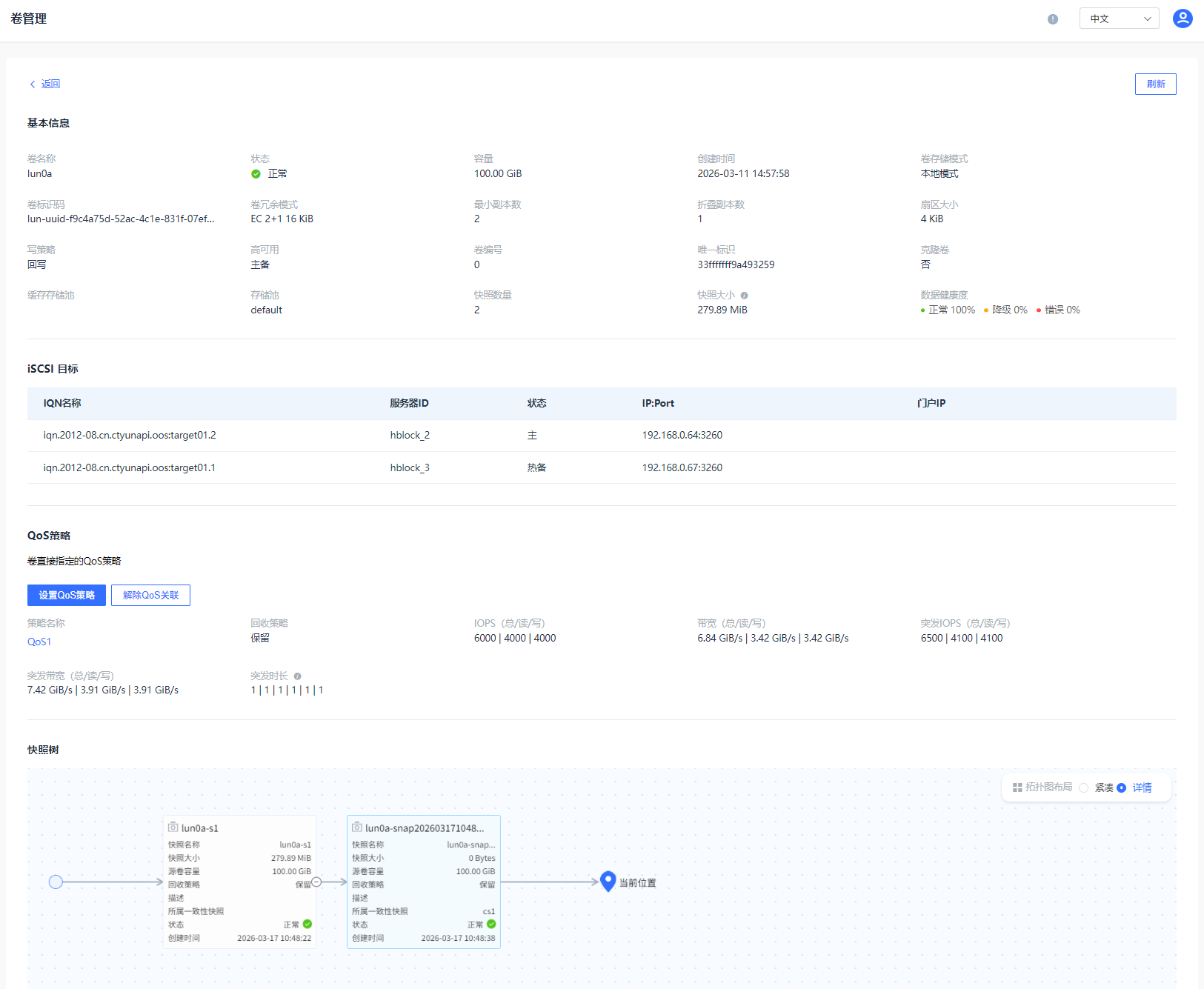Screen dimensions: 1204x989
Task: Click info icon beside 突发时长 label
Action: (x=297, y=676)
